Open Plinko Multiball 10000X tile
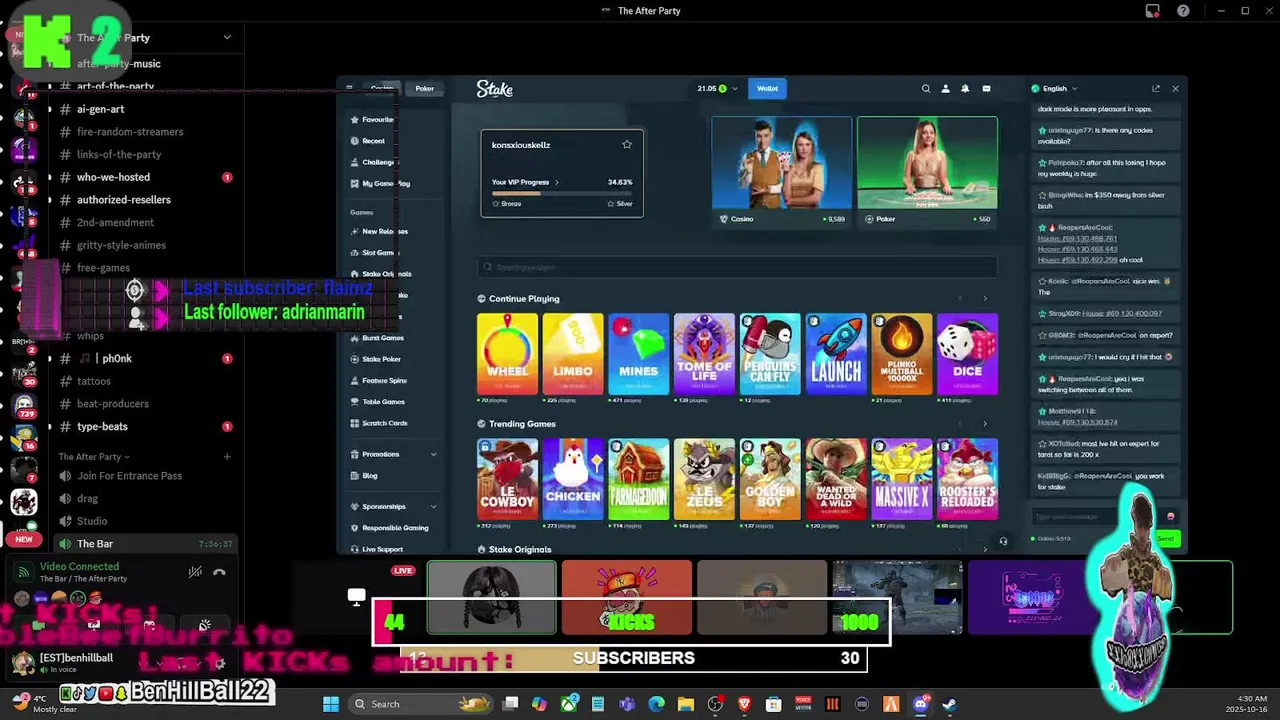 902,354
